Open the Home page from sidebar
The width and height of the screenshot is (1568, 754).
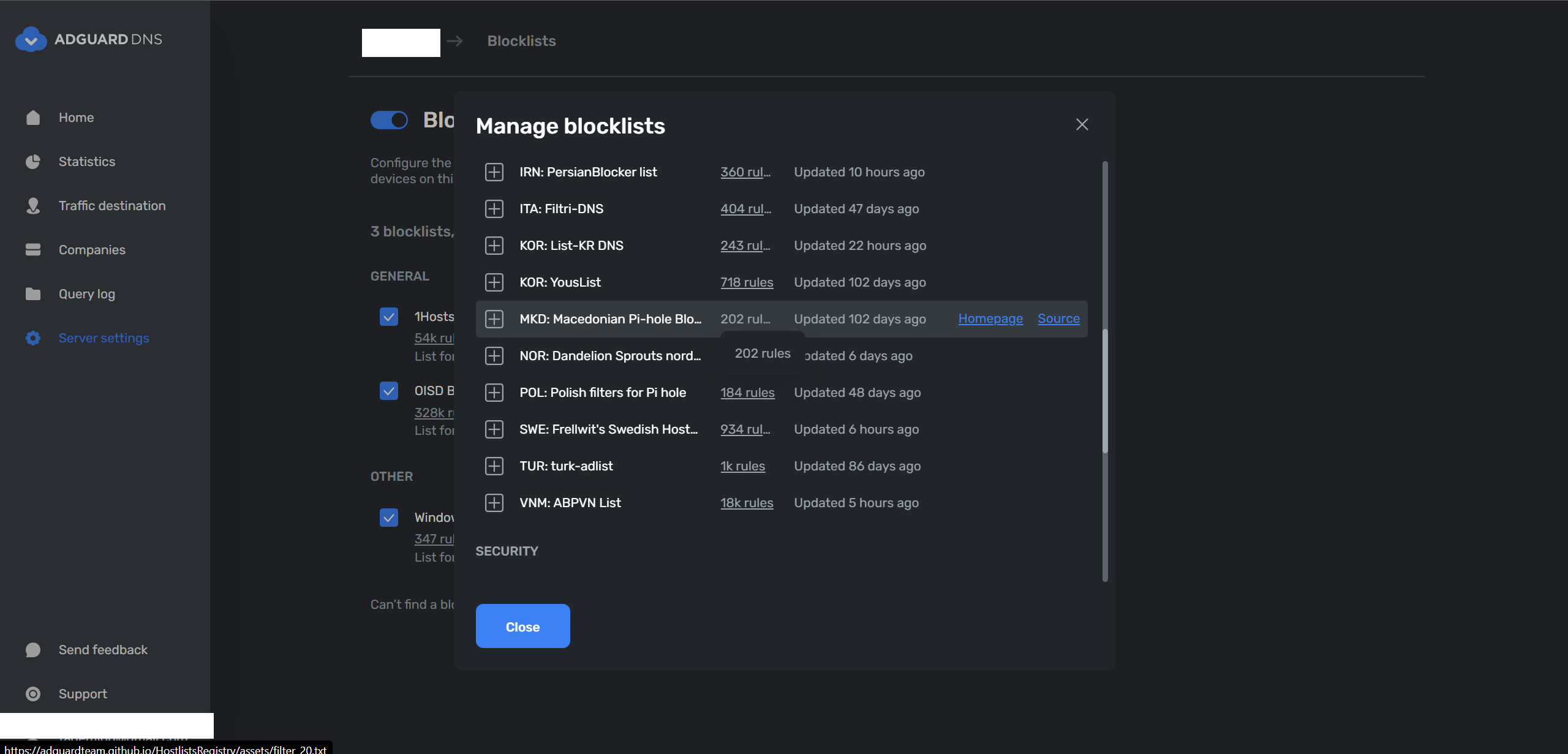pos(76,117)
